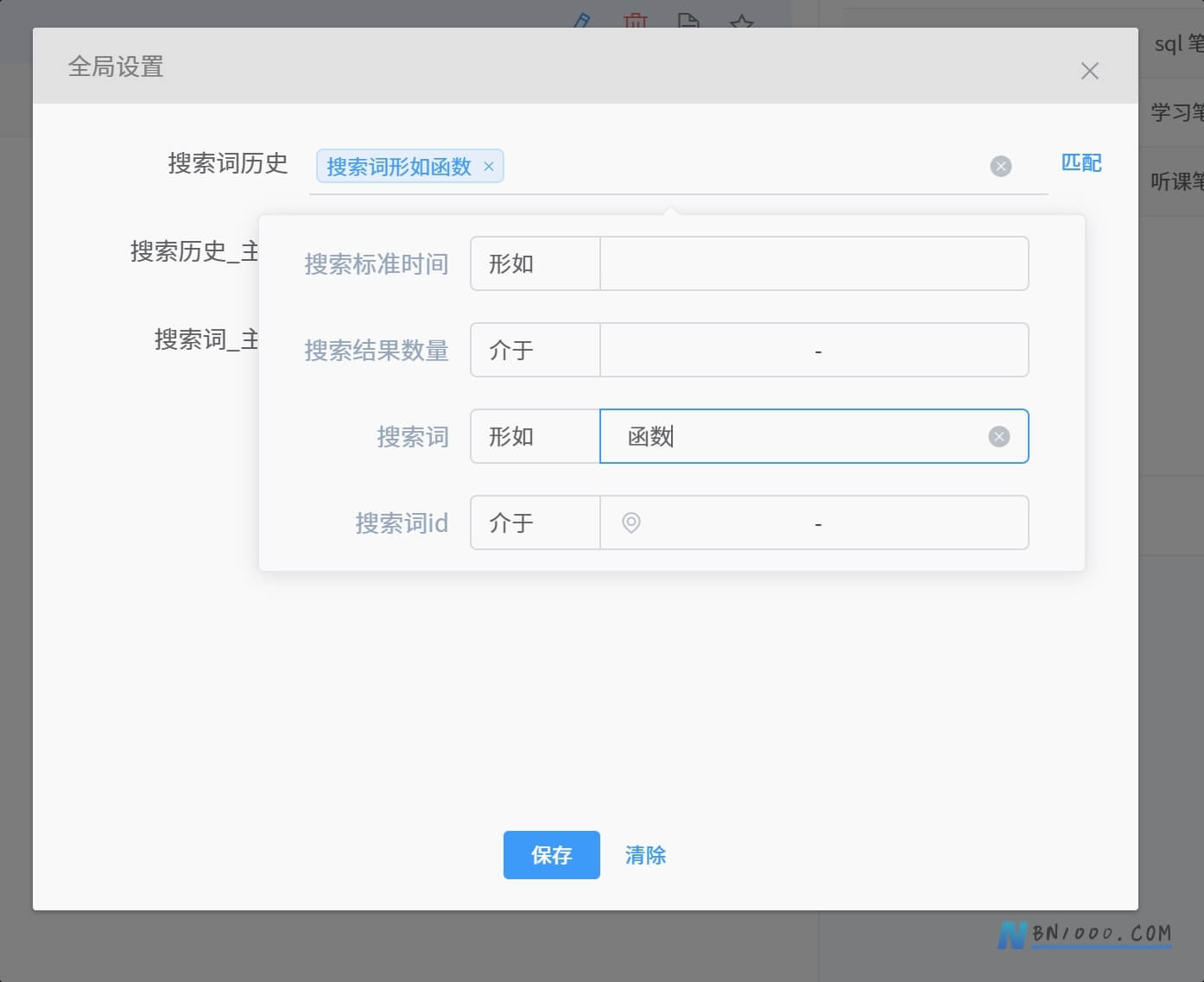Viewport: 1204px width, 982px height.
Task: Click the 搜索词id label
Action: (402, 523)
